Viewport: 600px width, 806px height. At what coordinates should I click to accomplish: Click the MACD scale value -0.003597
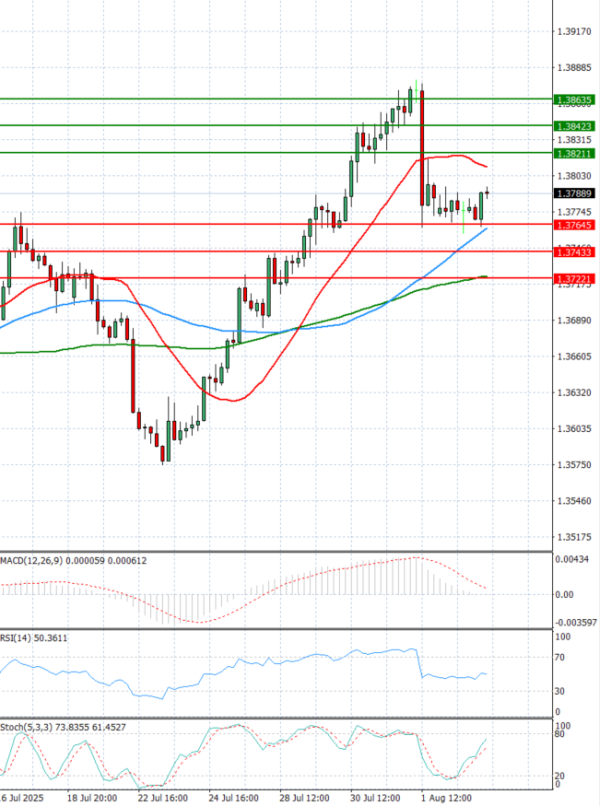[x=576, y=622]
